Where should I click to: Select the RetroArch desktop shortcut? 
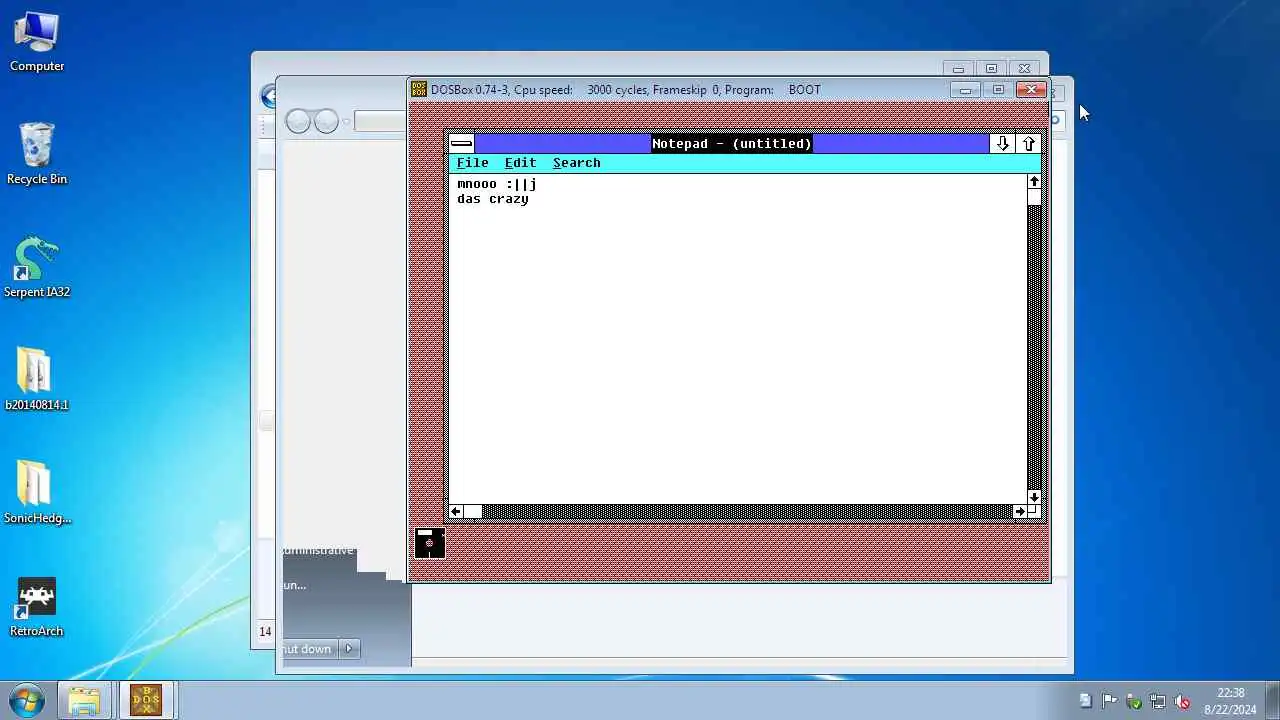[37, 606]
